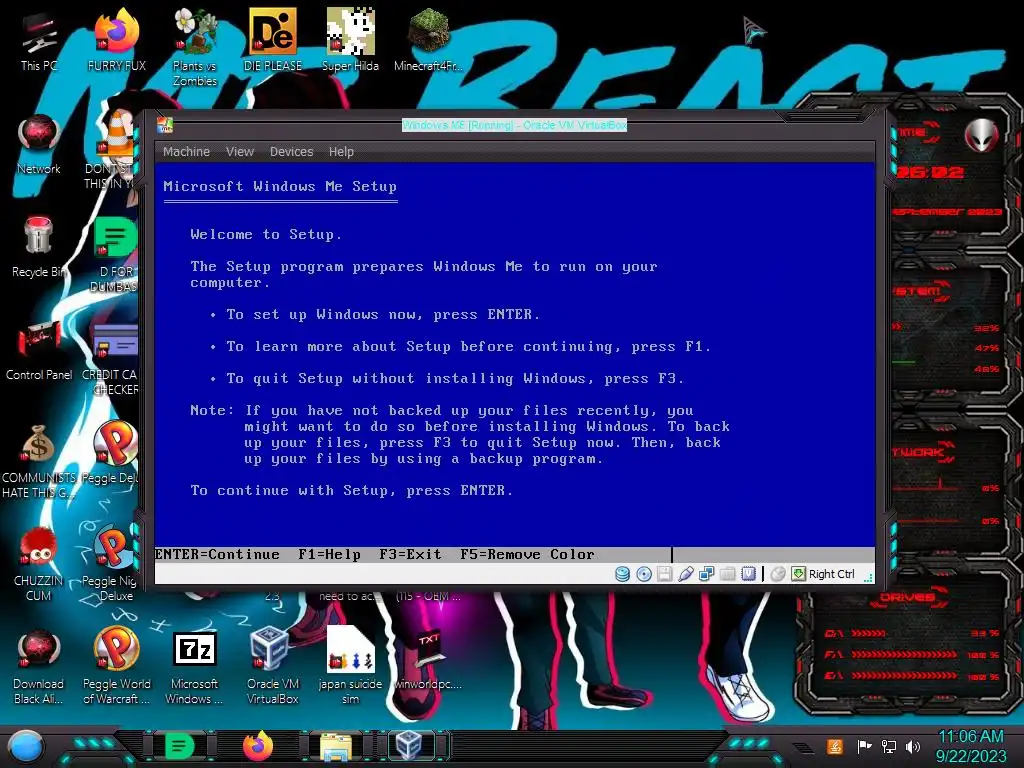Open the Machine menu in VirtualBox
Image resolution: width=1024 pixels, height=768 pixels.
(x=186, y=152)
